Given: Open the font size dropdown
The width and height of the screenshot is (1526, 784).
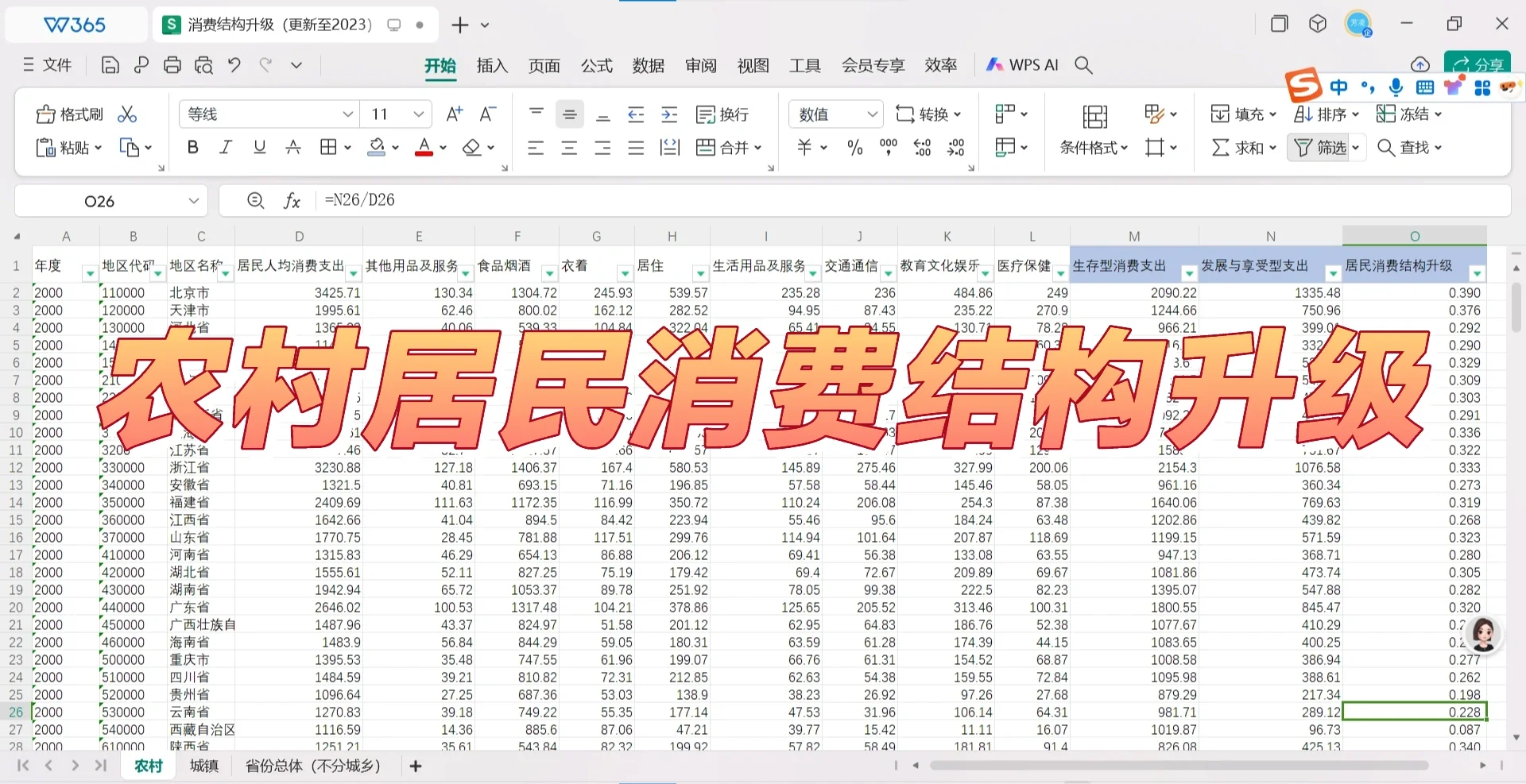Looking at the screenshot, I should pos(418,114).
